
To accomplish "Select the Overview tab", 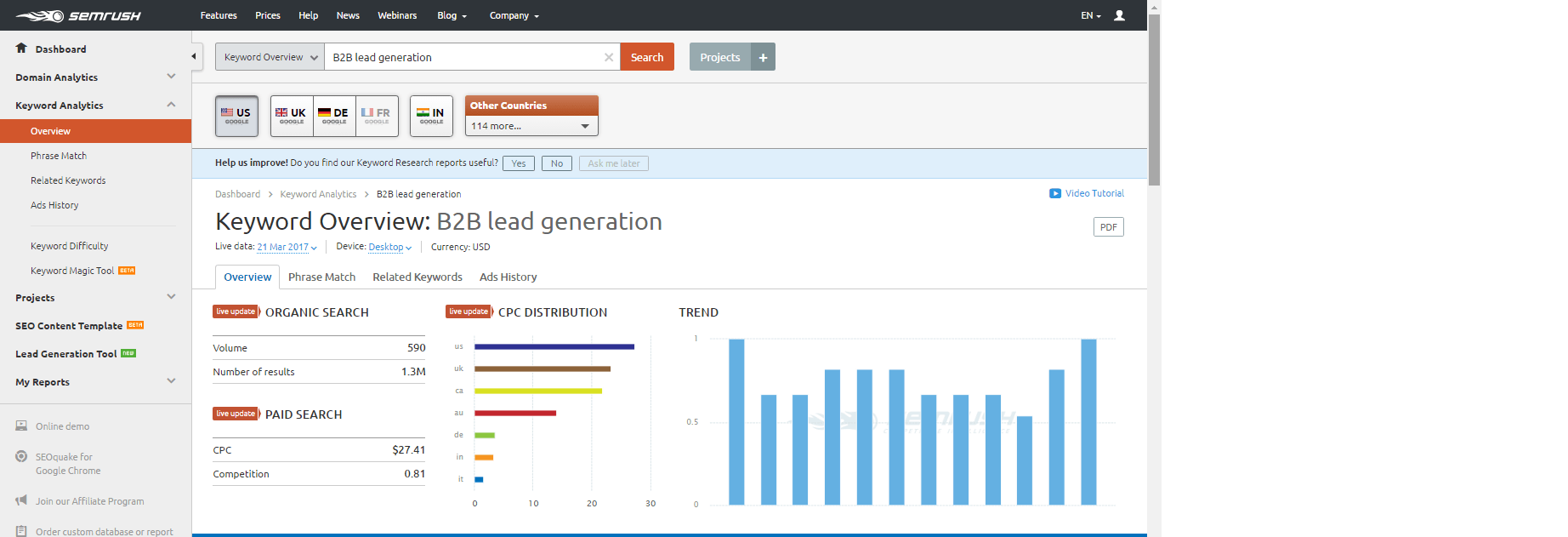I will pos(247,277).
